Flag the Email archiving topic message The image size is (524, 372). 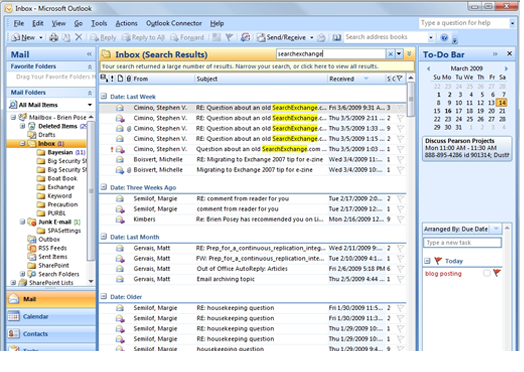point(400,279)
